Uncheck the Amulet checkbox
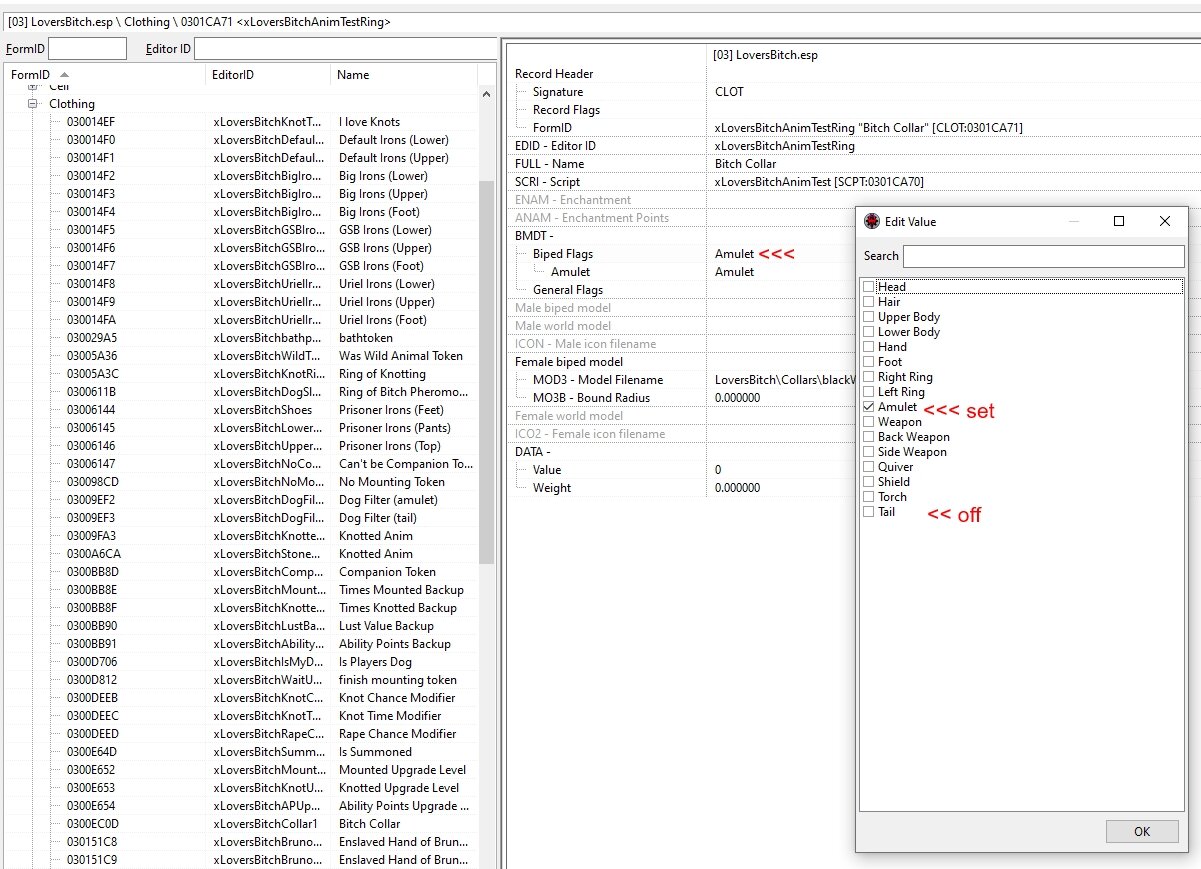Viewport: 1201px width, 869px height. click(869, 407)
